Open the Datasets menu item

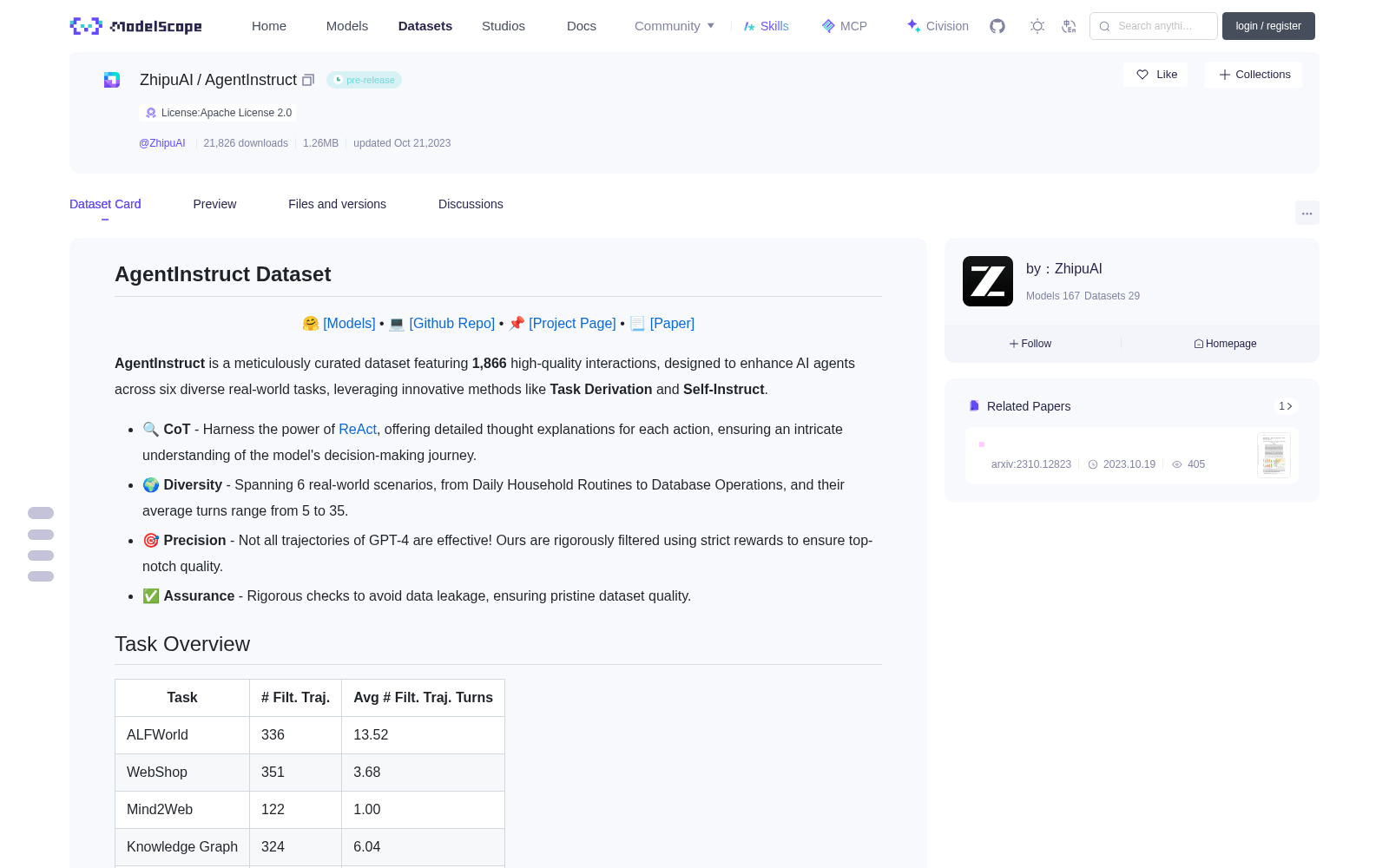click(x=425, y=26)
